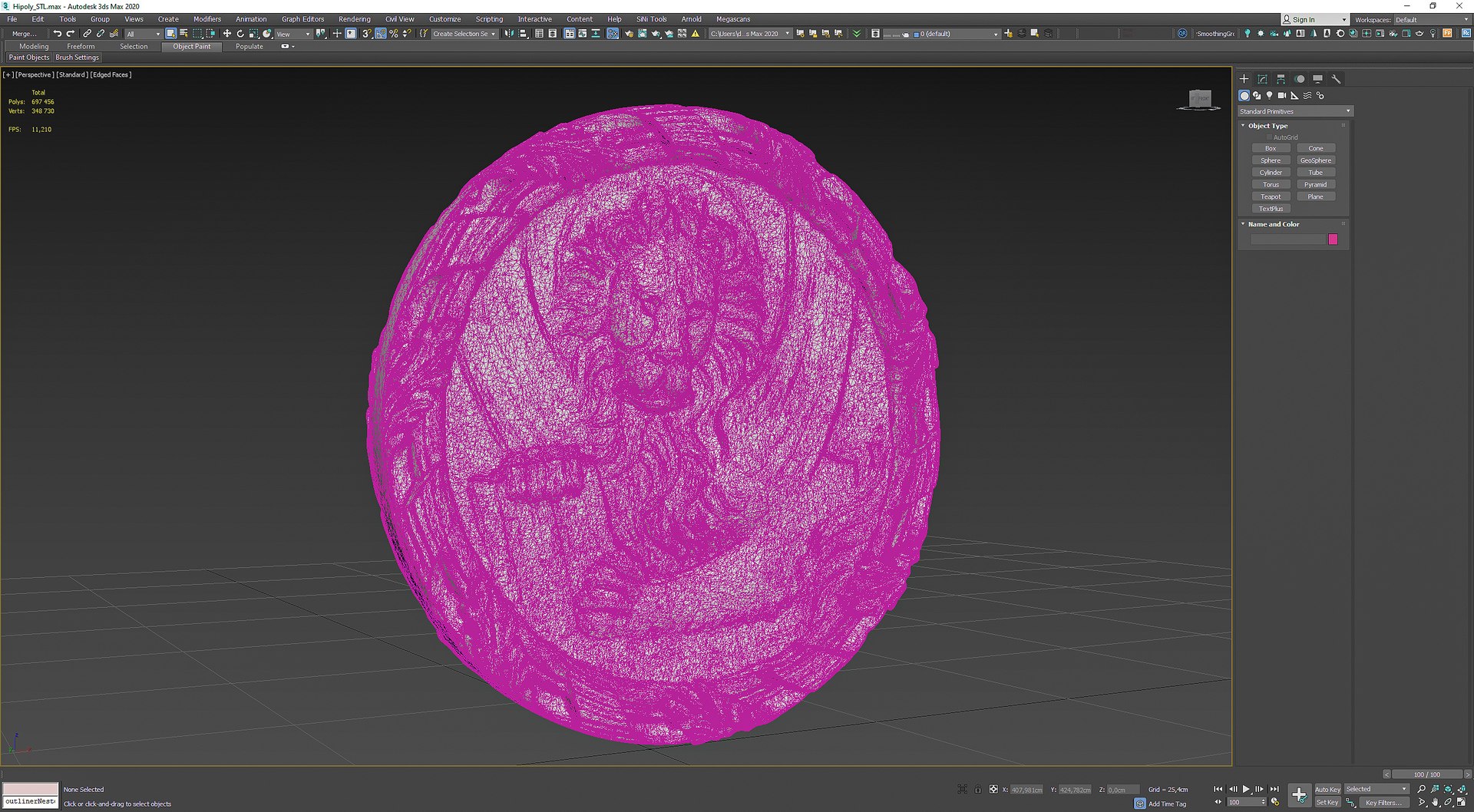This screenshot has height=812, width=1474.
Task: Activate the Select and Link tool
Action: (87, 34)
